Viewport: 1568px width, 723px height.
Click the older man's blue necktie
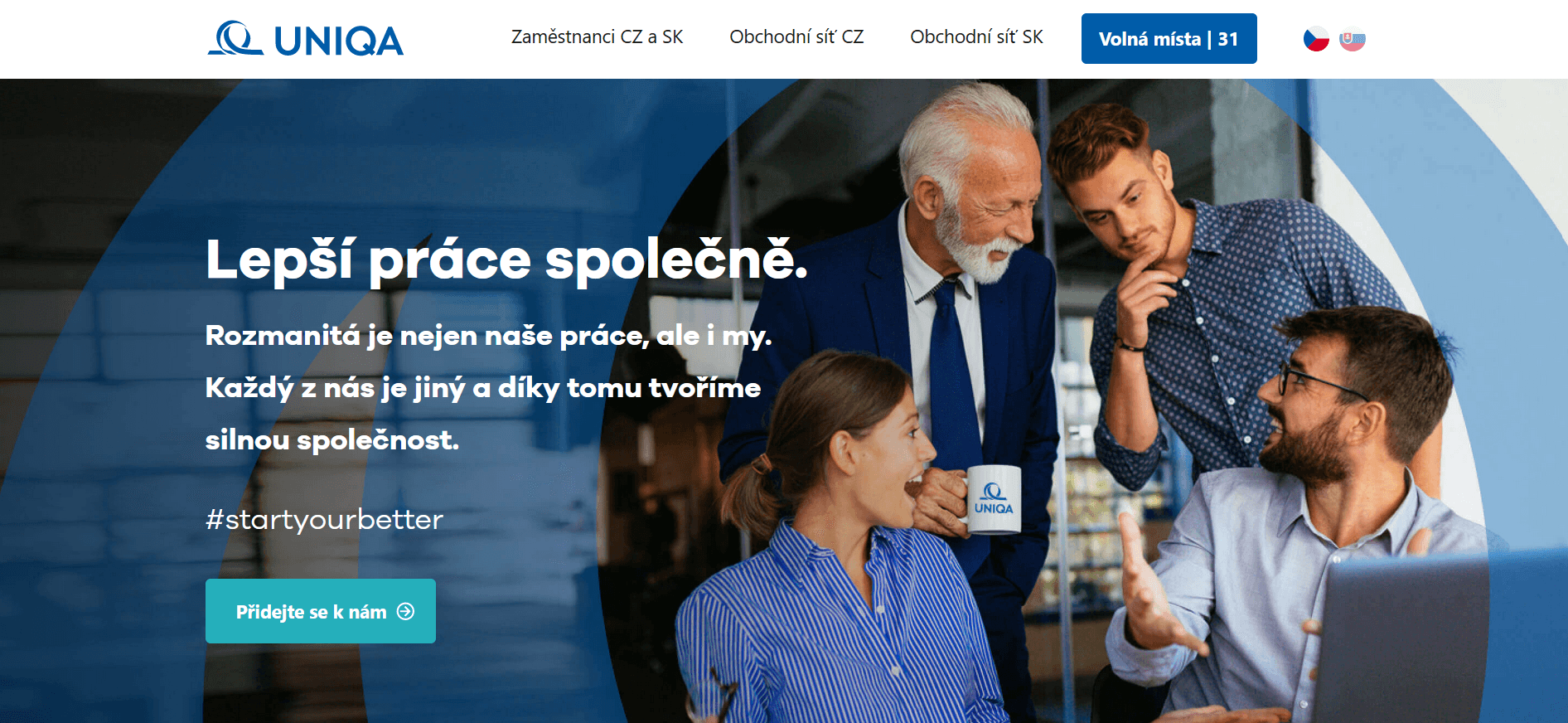coord(953,390)
